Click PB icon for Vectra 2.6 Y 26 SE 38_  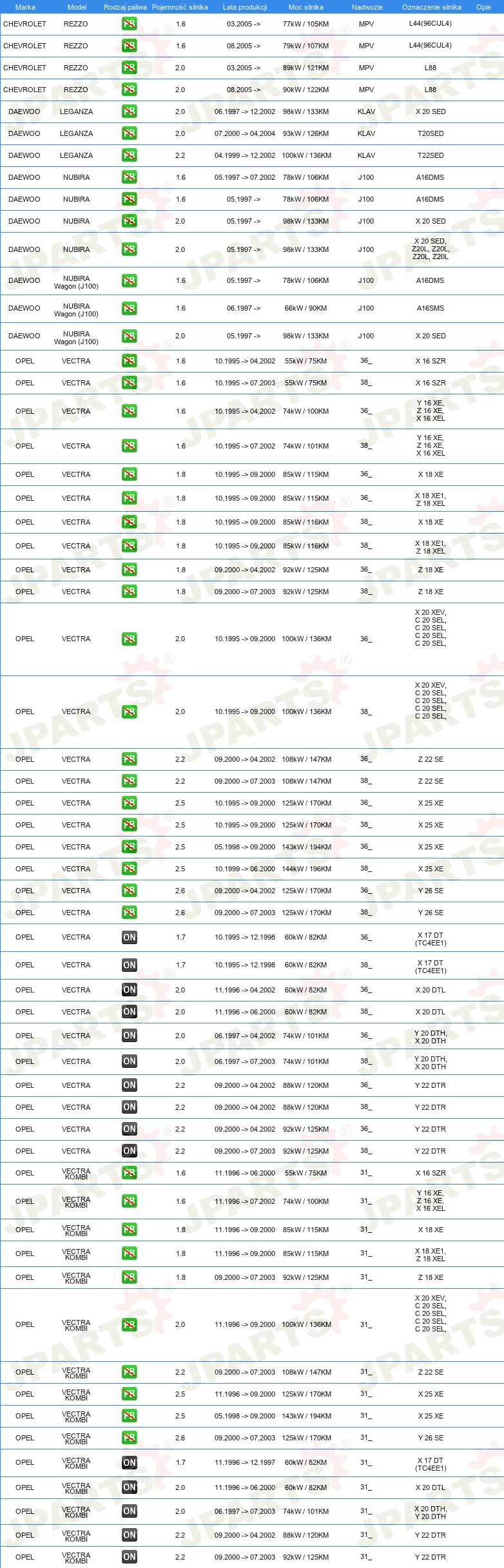tap(130, 913)
